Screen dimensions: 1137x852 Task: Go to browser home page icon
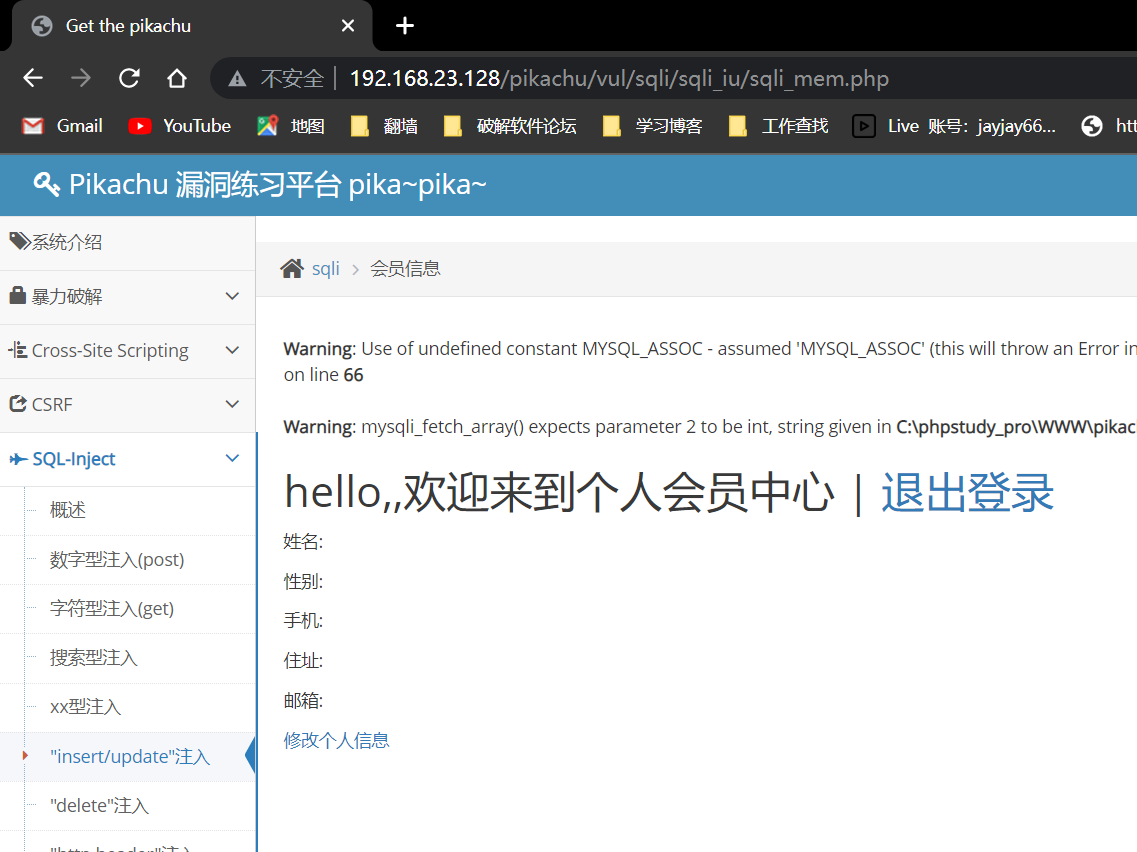[177, 78]
